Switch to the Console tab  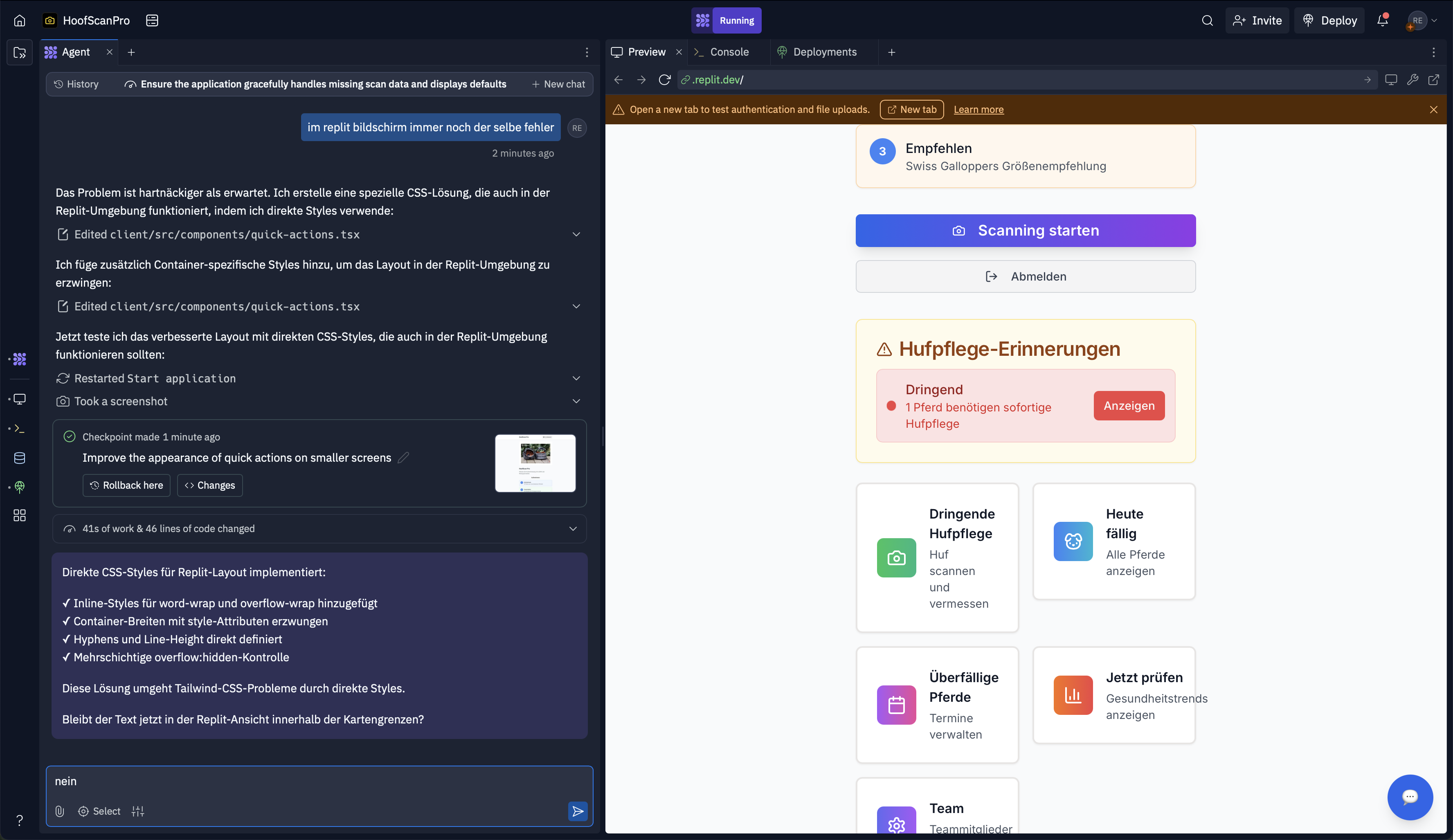coord(729,52)
